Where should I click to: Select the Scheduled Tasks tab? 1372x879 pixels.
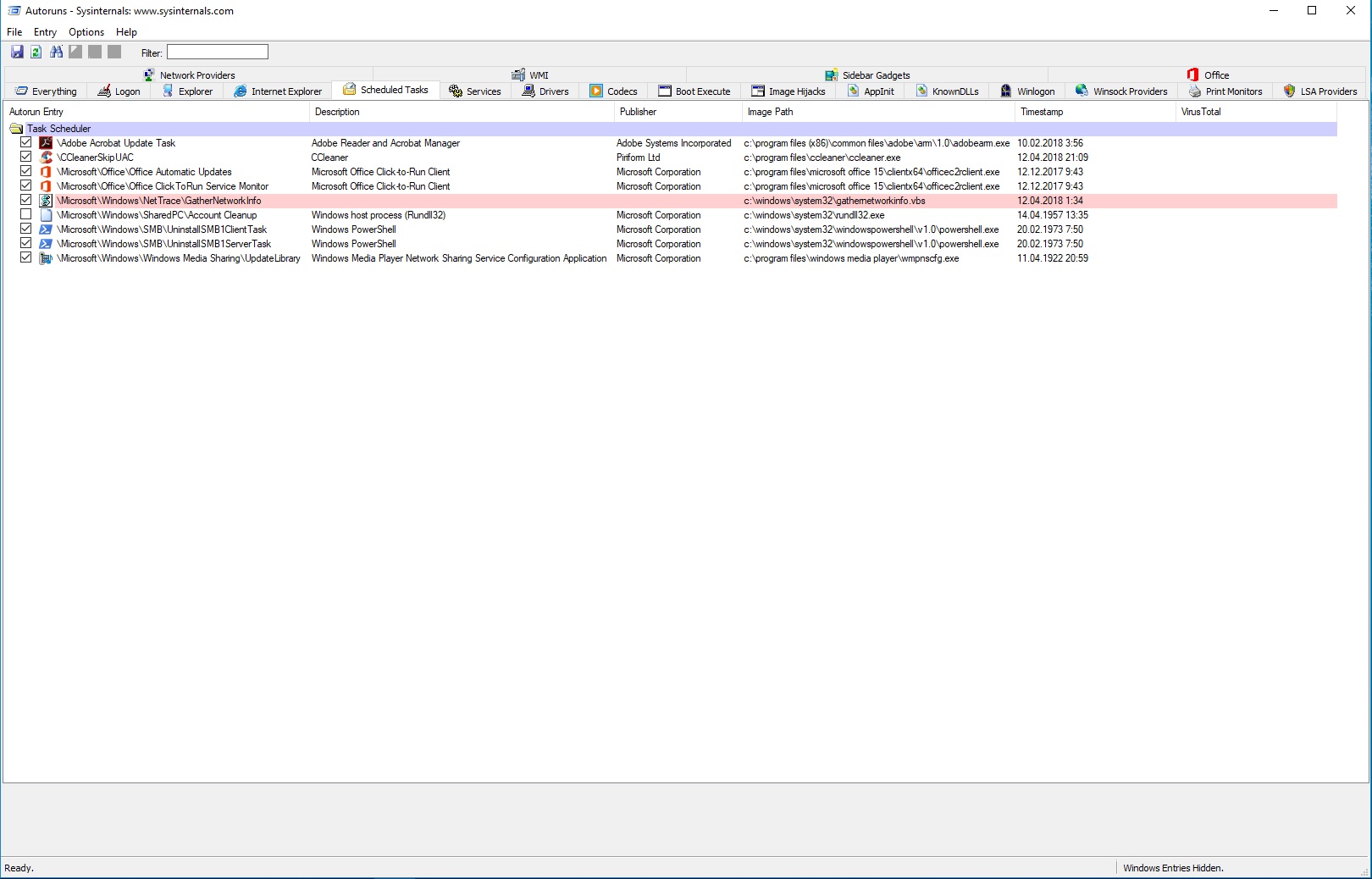(386, 90)
